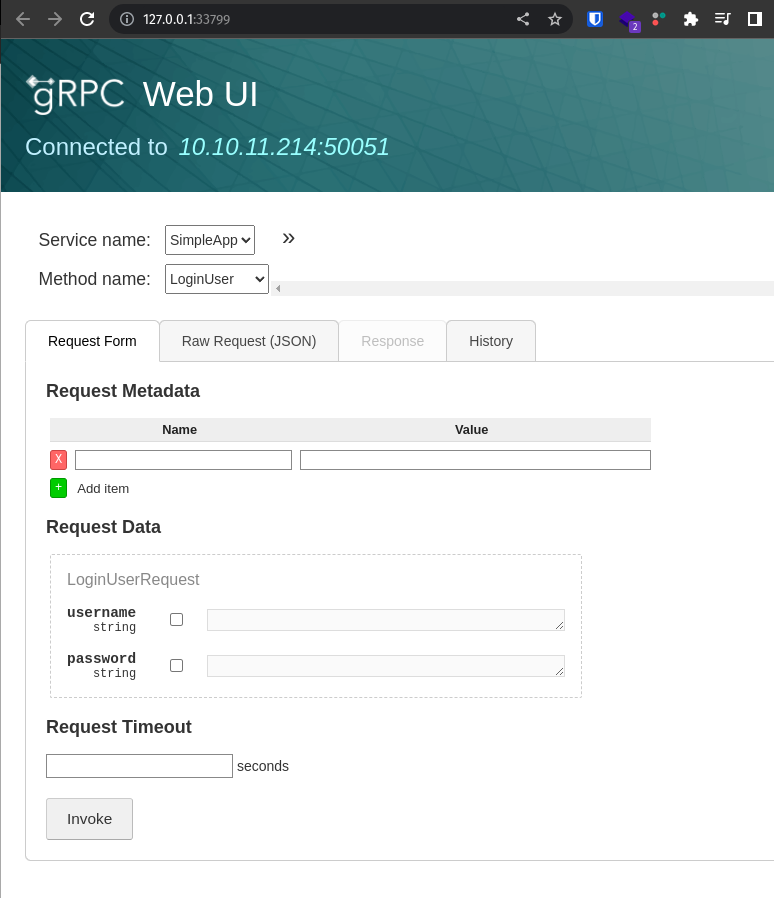Open the Method name LoginUser dropdown
Viewport: 774px width, 898px height.
click(x=217, y=279)
